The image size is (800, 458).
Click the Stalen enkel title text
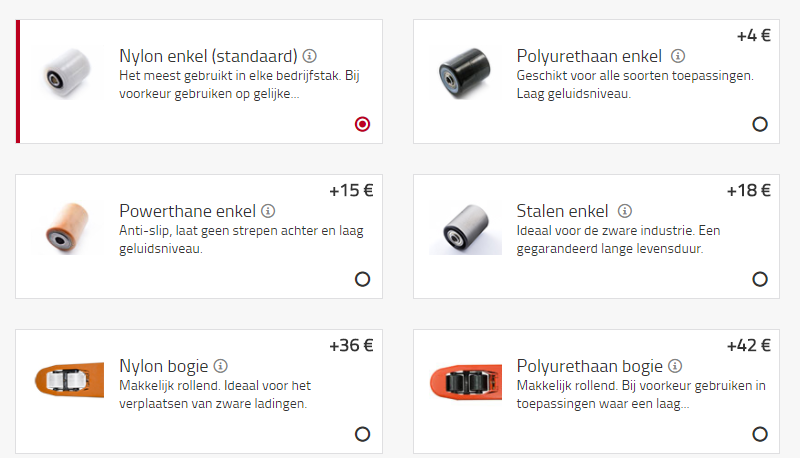[562, 211]
